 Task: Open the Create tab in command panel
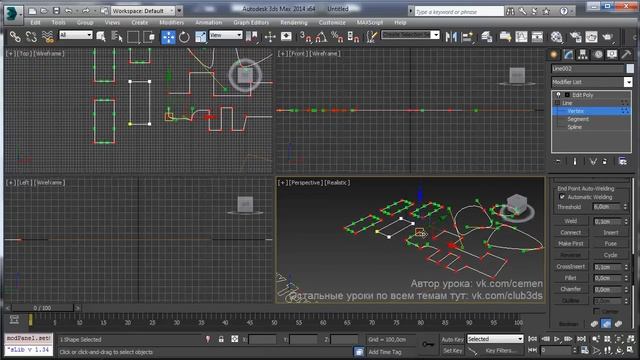(554, 55)
